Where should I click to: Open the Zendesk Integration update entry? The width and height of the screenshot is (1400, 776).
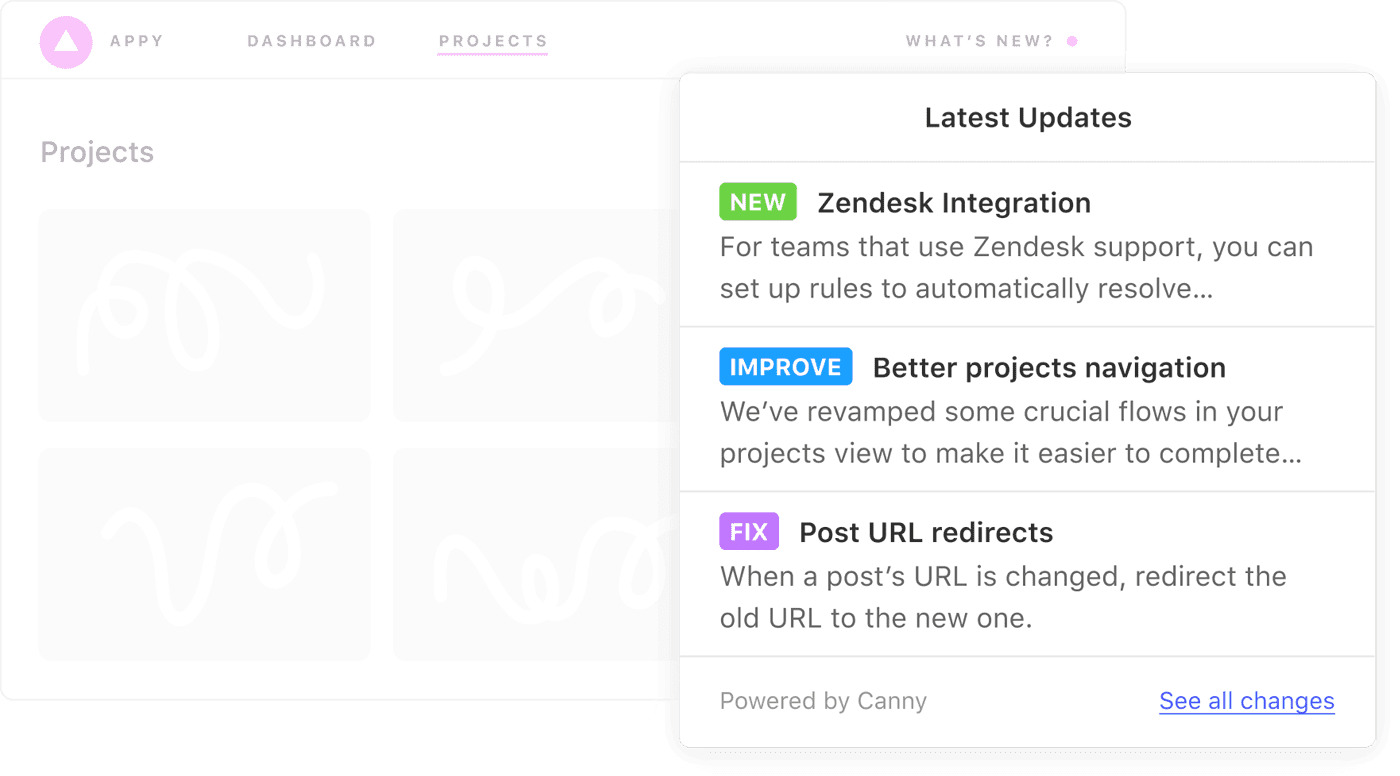[1028, 245]
